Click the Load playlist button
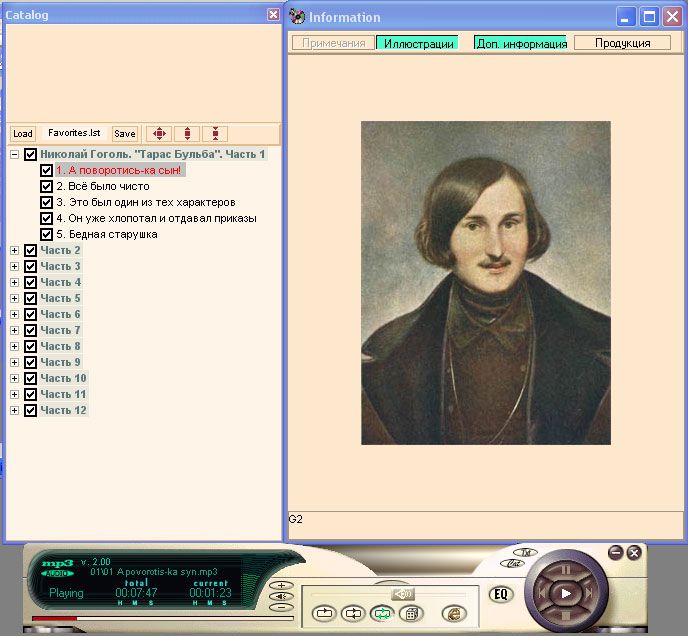Screen dimensions: 688x636 [x=22, y=133]
